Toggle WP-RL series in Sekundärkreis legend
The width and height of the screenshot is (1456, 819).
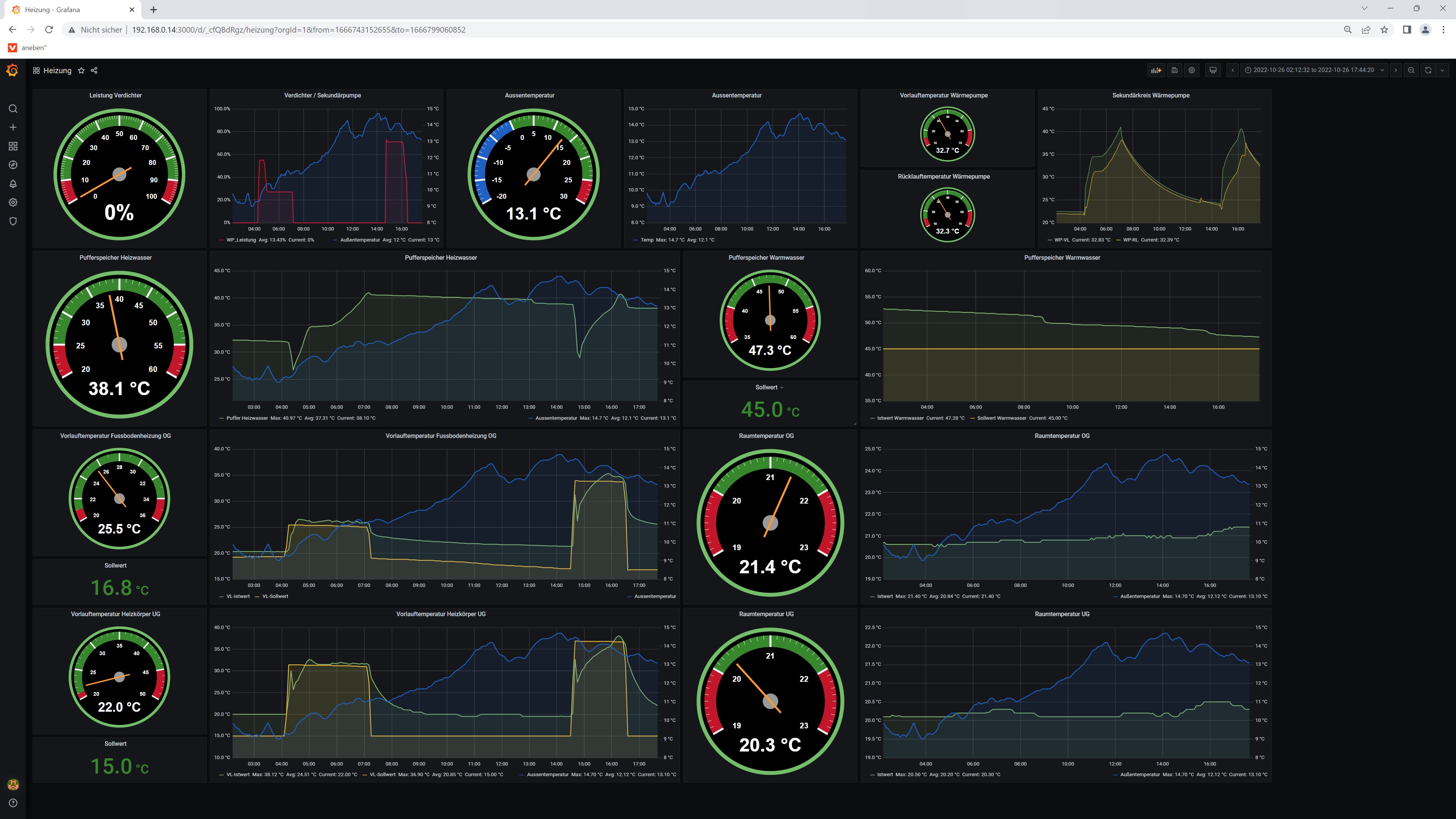pyautogui.click(x=1130, y=240)
